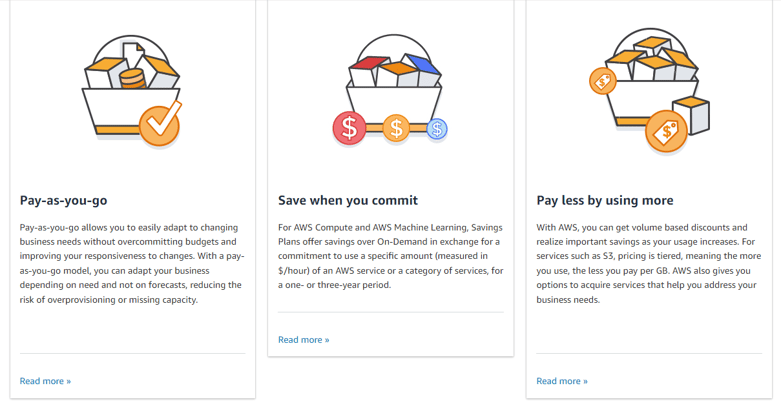Open Read more under Pay less by using more
Viewport: 781px width, 408px height.
click(562, 381)
